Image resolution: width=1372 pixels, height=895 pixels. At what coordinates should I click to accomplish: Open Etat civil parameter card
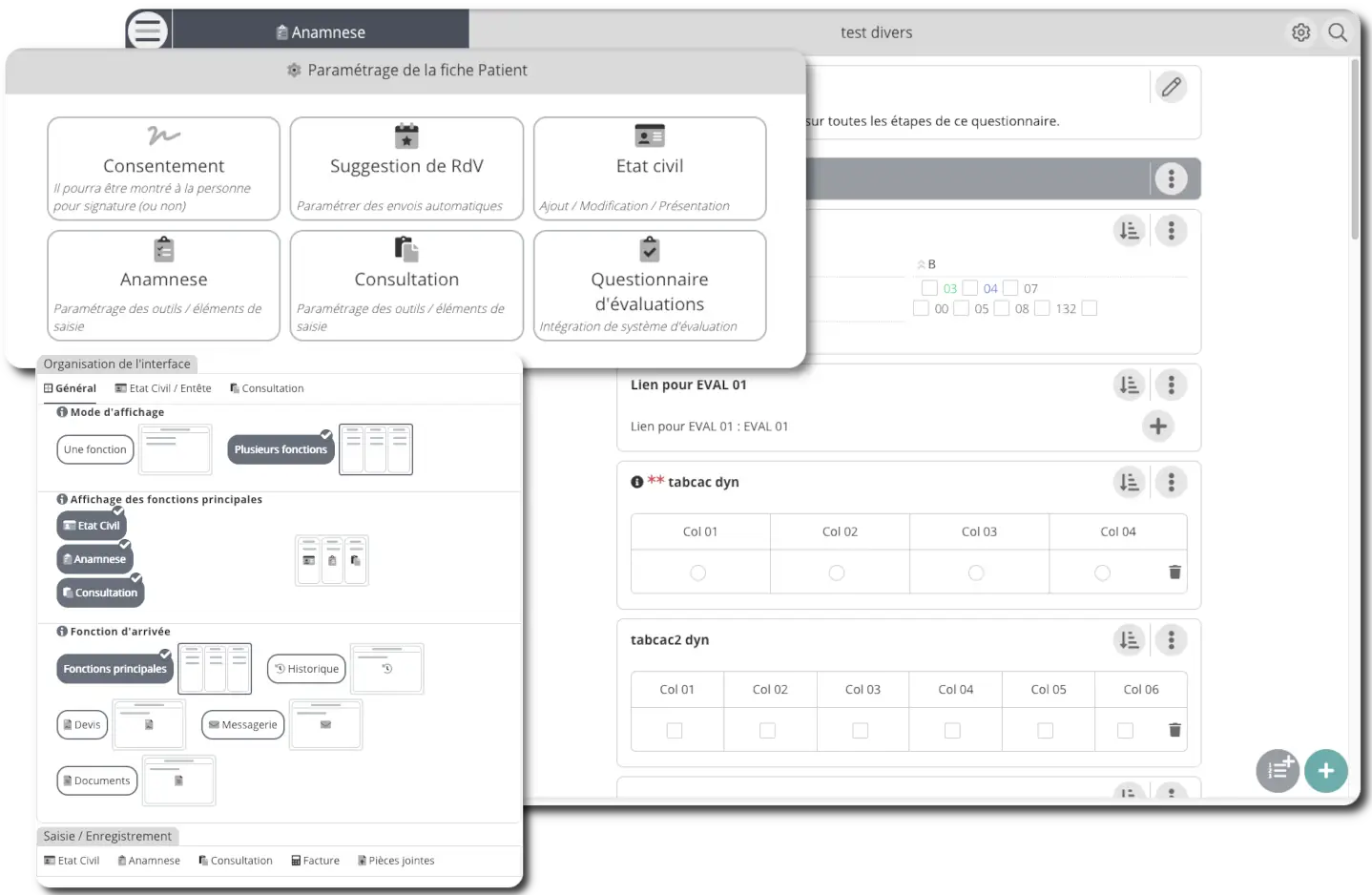[x=649, y=168]
